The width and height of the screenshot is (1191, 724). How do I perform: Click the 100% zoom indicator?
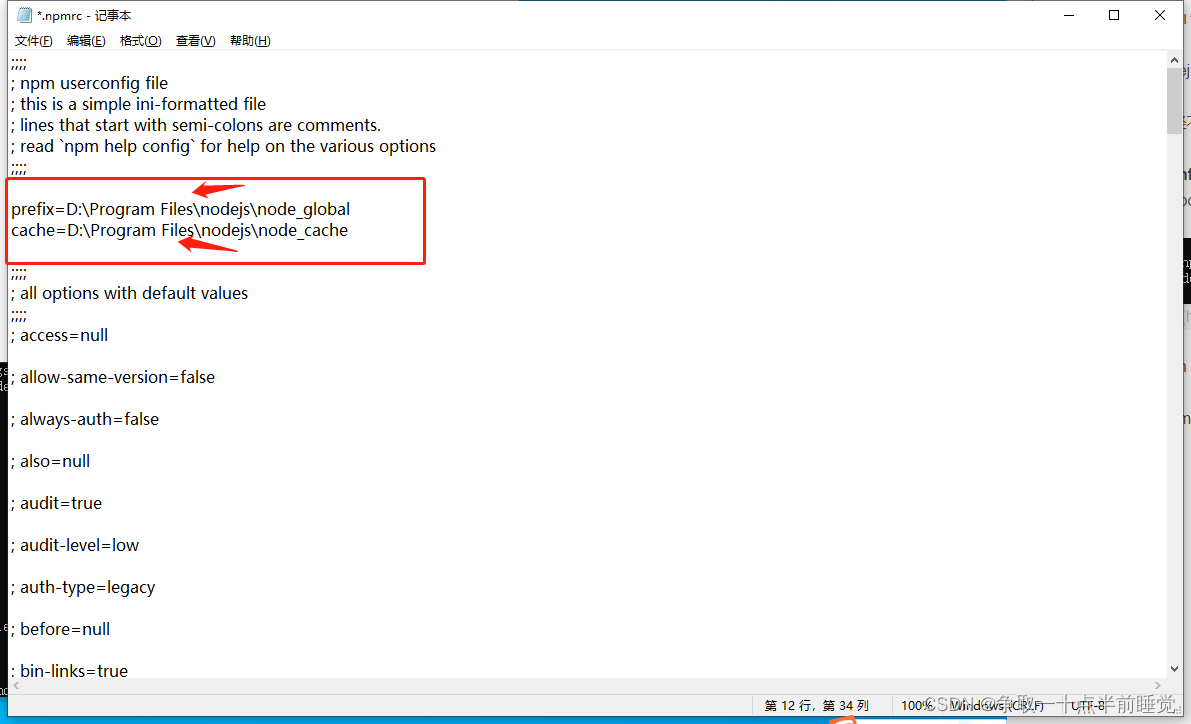click(x=915, y=705)
